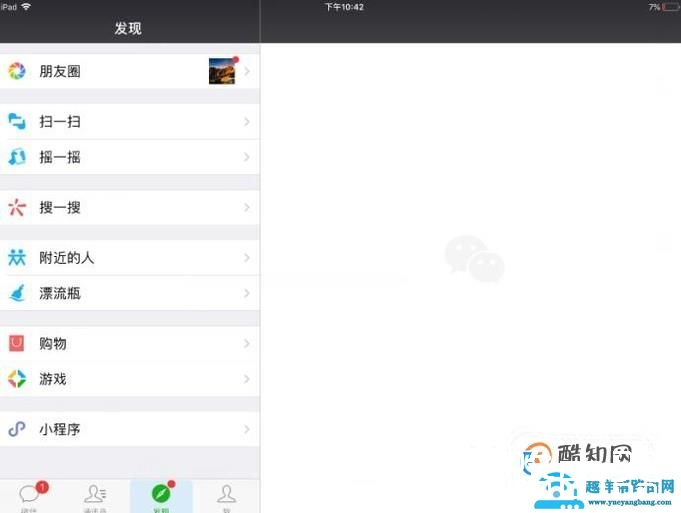
Task: Open the chevron on 游戏 row
Action: pyautogui.click(x=247, y=379)
